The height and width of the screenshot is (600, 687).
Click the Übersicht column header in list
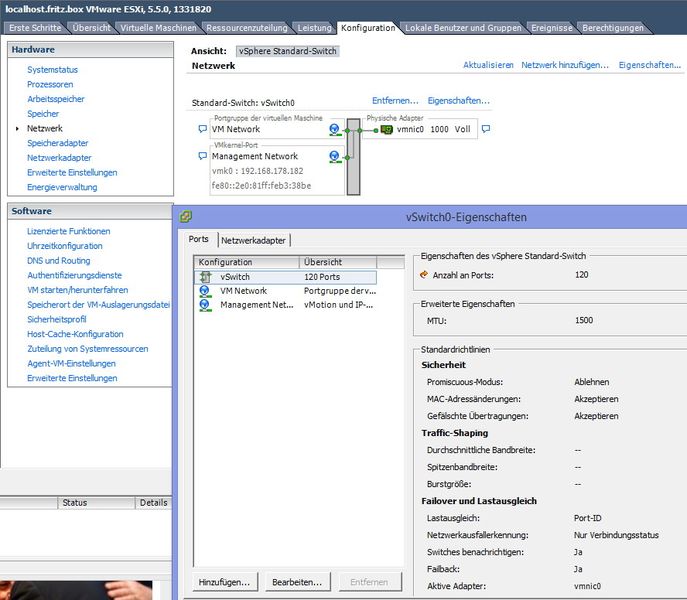(x=338, y=262)
